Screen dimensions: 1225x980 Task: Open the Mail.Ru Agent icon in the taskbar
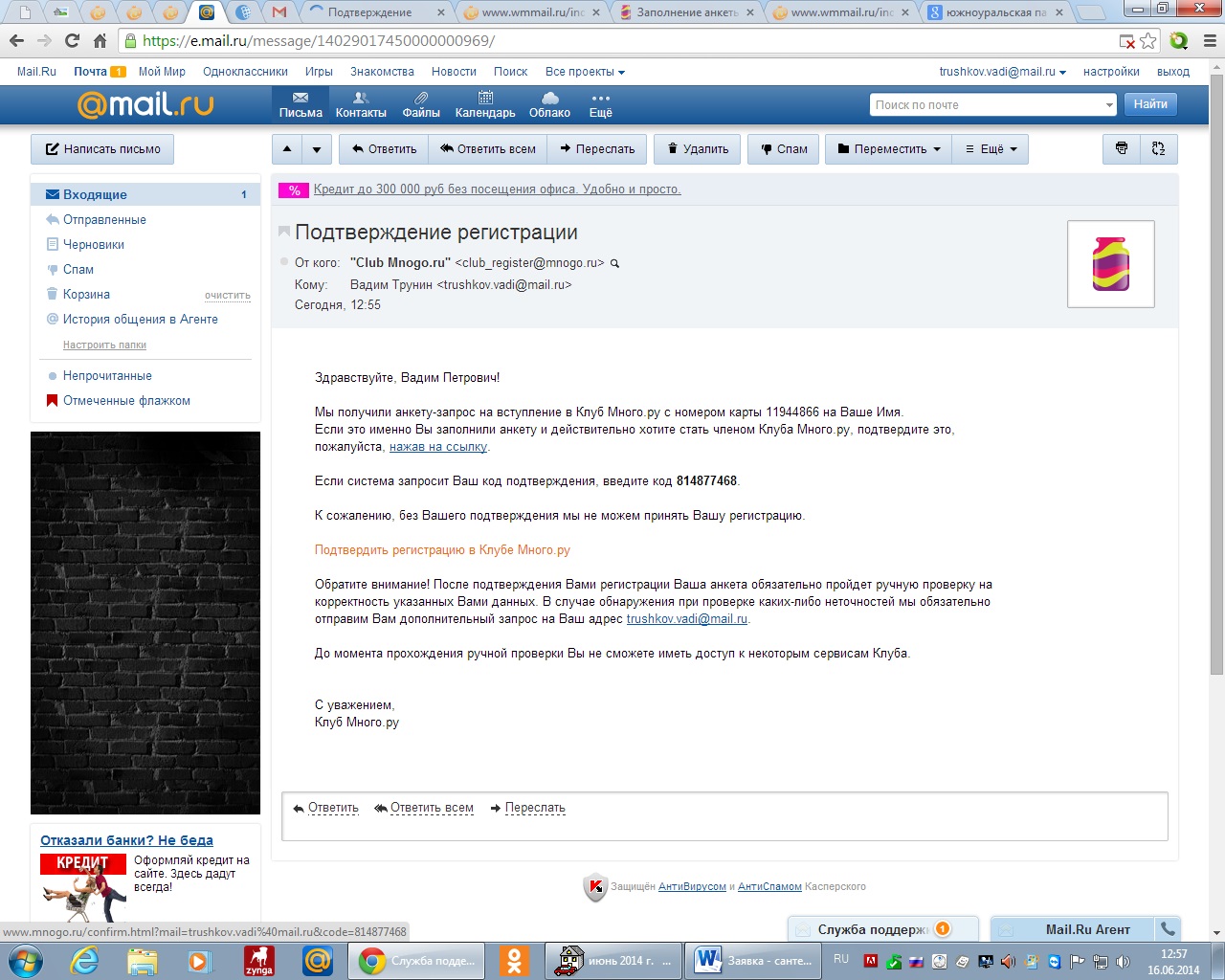click(318, 959)
